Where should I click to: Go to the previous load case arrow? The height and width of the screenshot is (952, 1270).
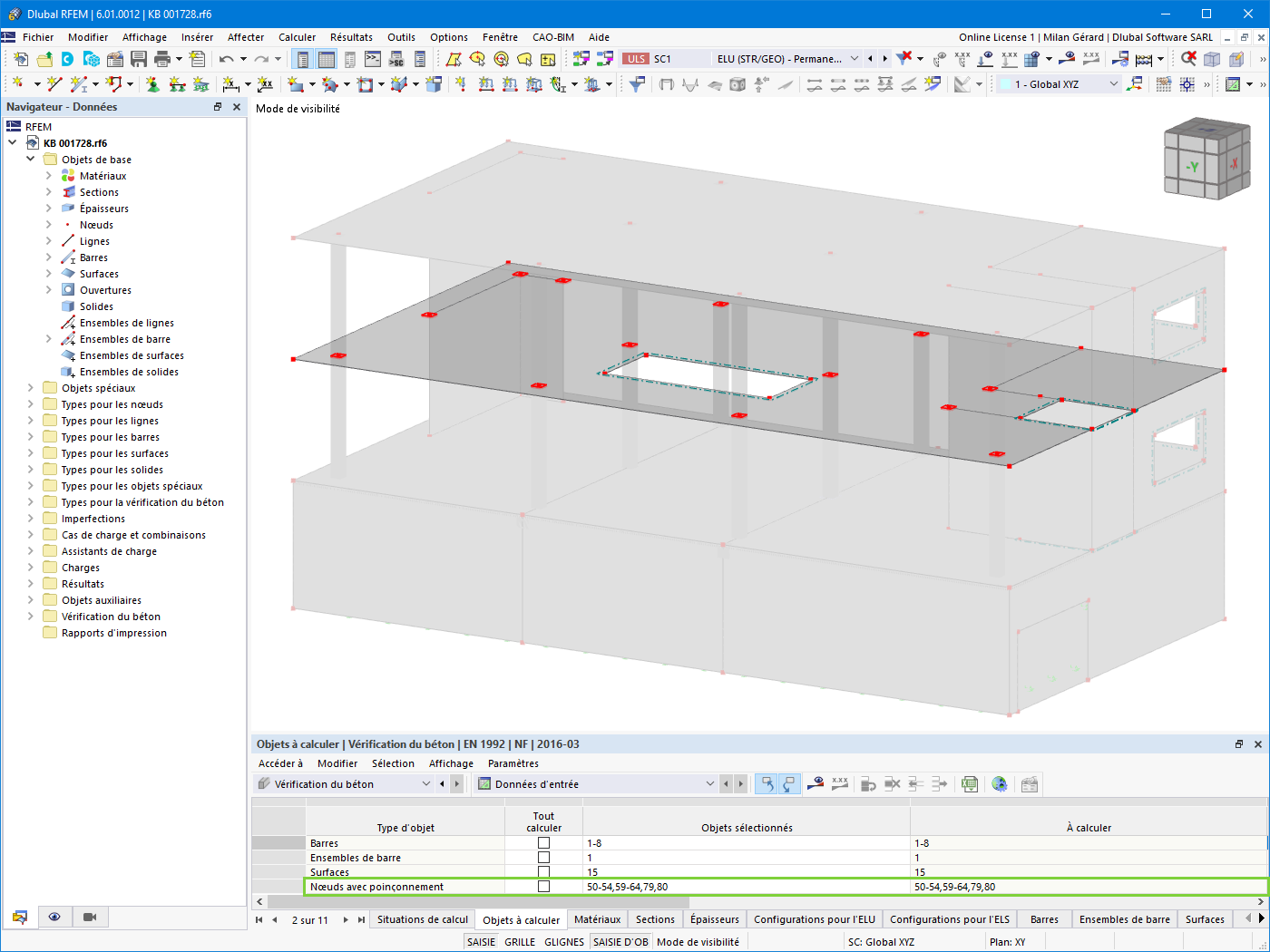[871, 59]
